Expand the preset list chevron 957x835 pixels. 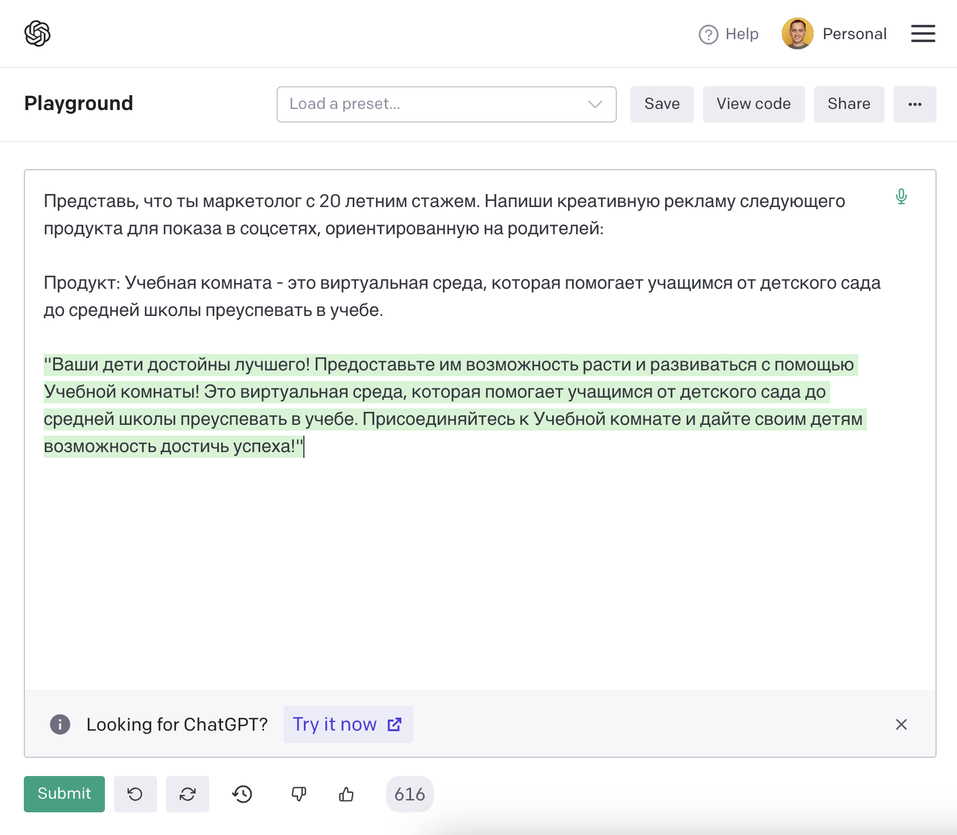597,104
